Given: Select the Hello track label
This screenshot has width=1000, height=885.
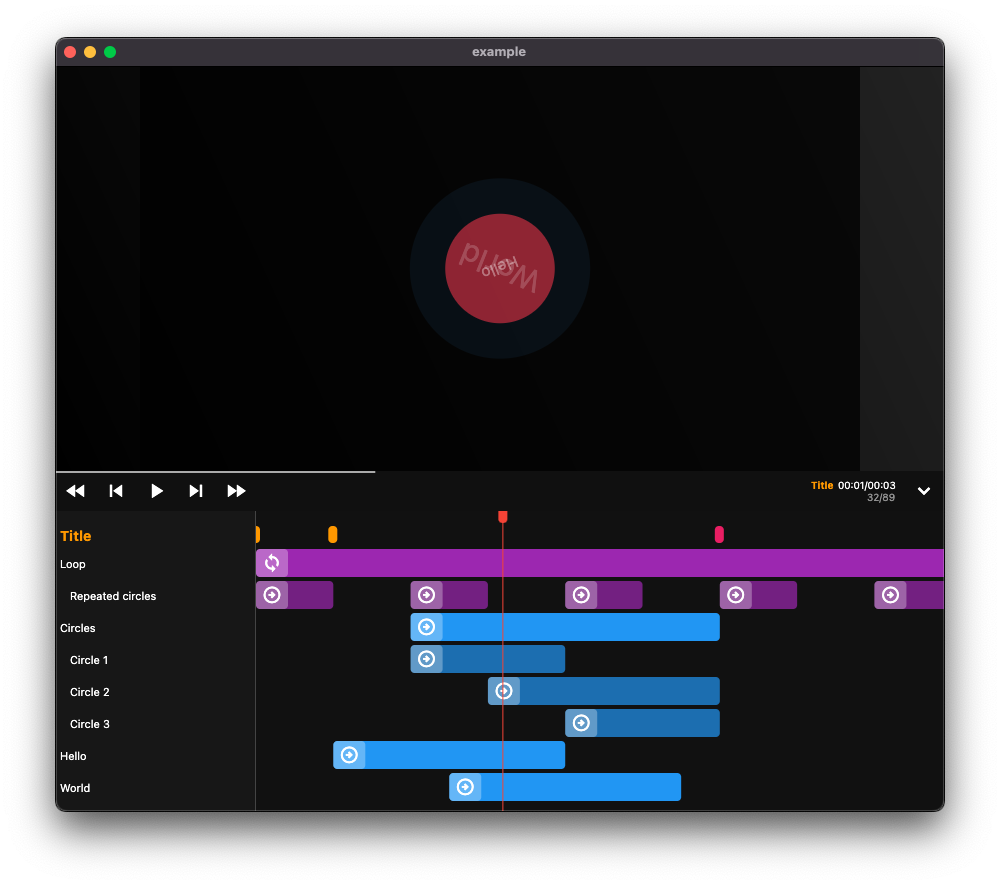Looking at the screenshot, I should click(73, 756).
